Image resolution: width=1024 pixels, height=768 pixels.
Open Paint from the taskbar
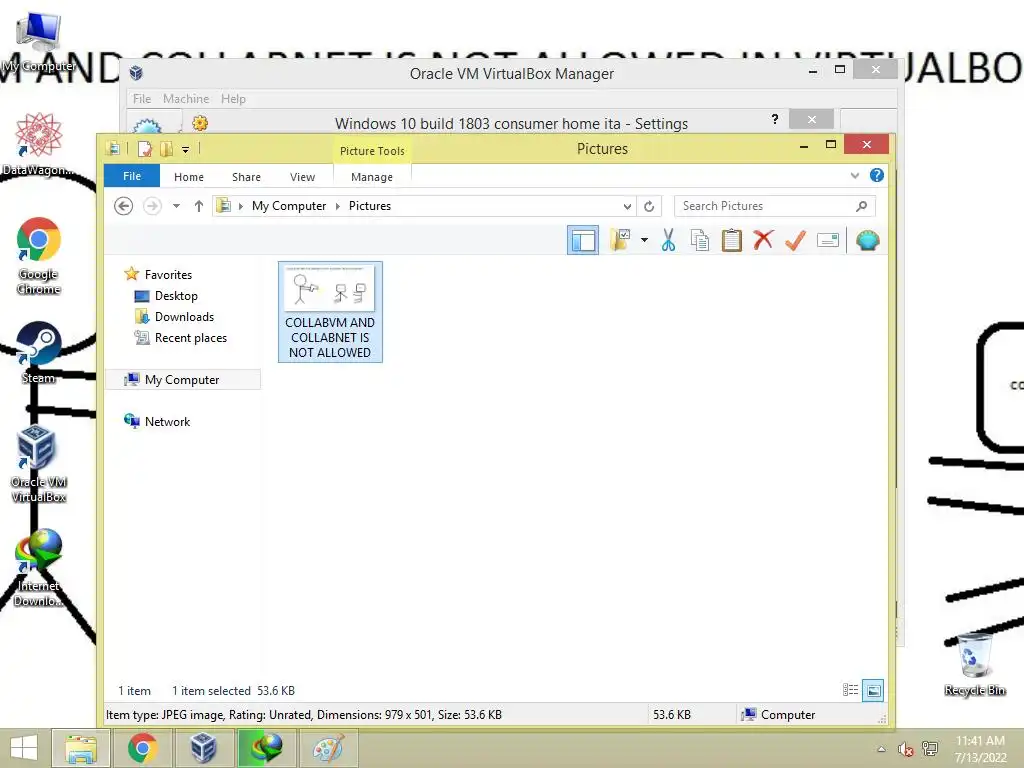328,748
